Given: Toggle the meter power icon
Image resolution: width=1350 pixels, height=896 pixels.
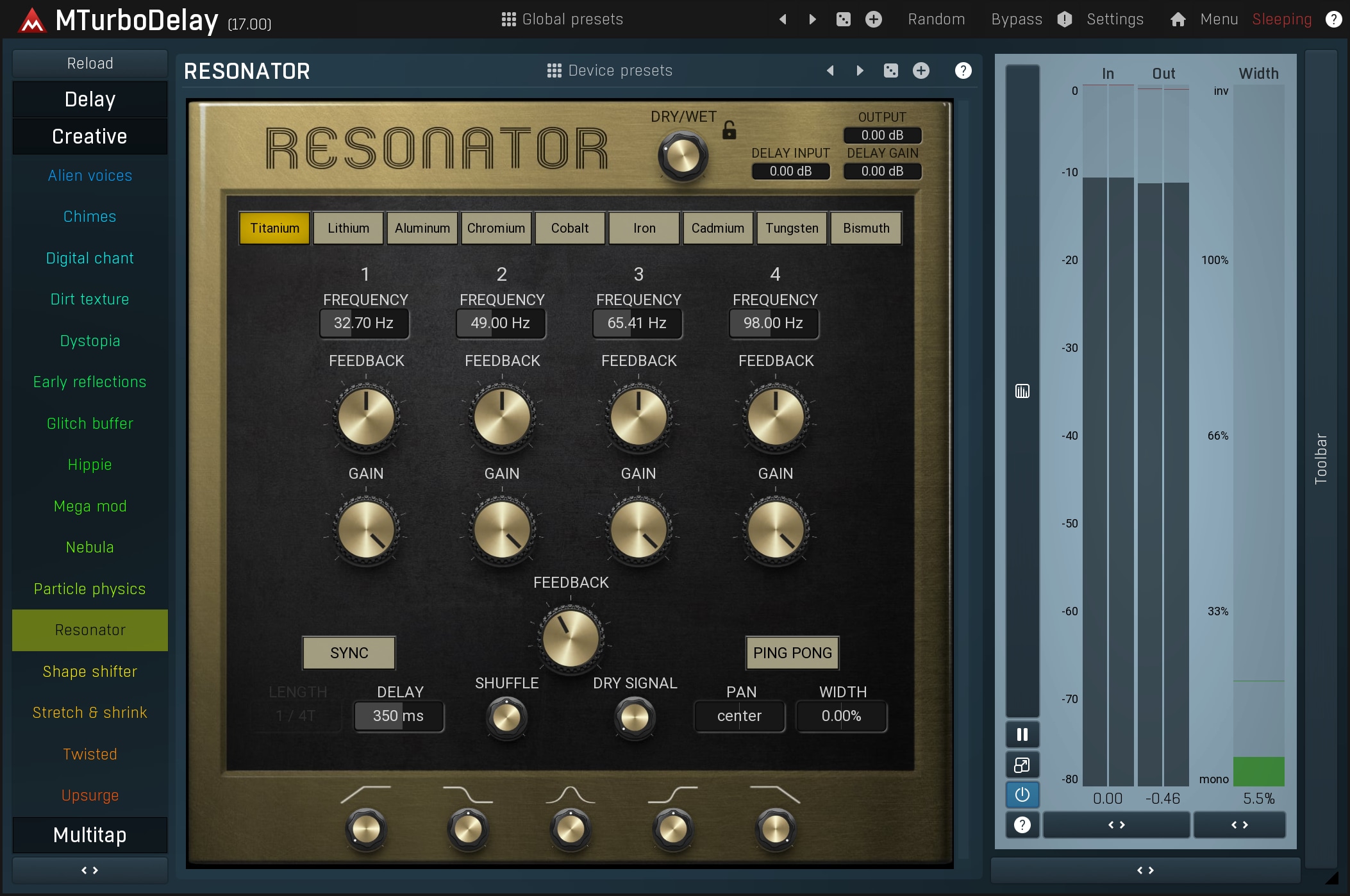Looking at the screenshot, I should tap(1022, 795).
